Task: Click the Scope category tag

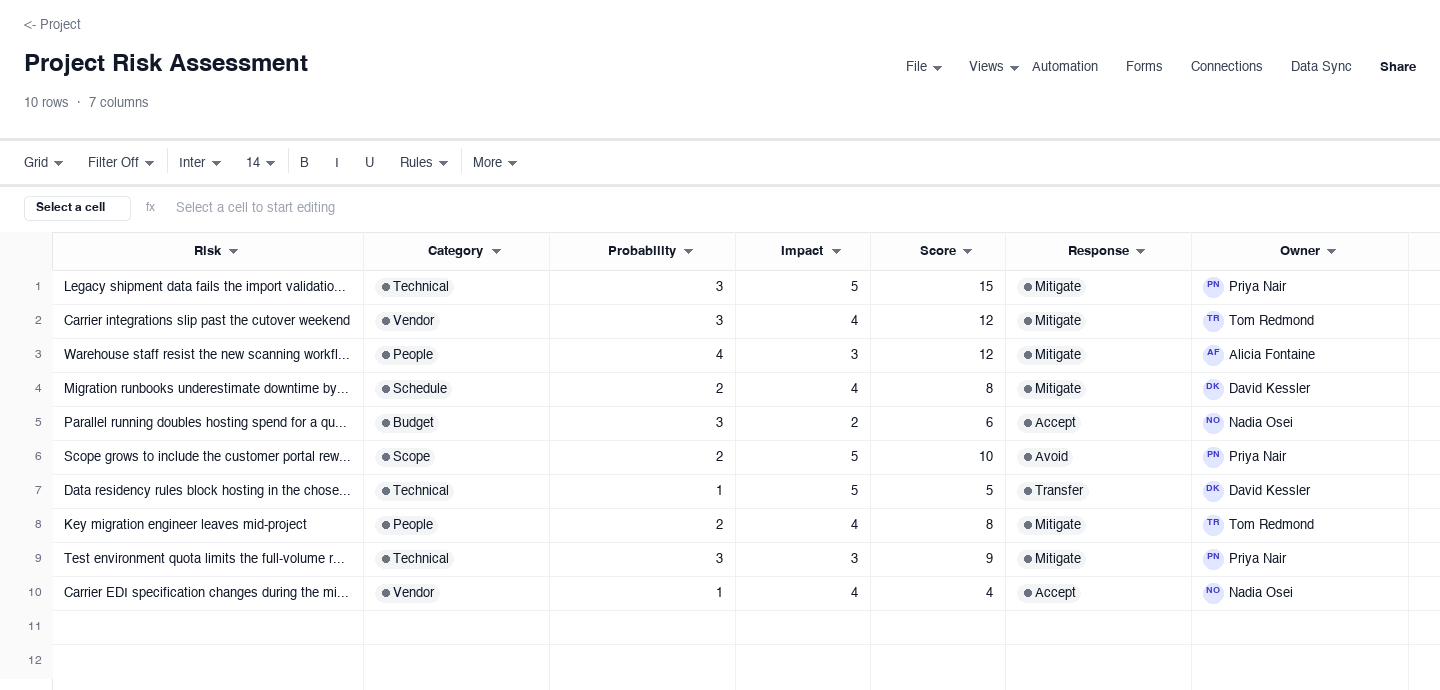Action: [406, 457]
